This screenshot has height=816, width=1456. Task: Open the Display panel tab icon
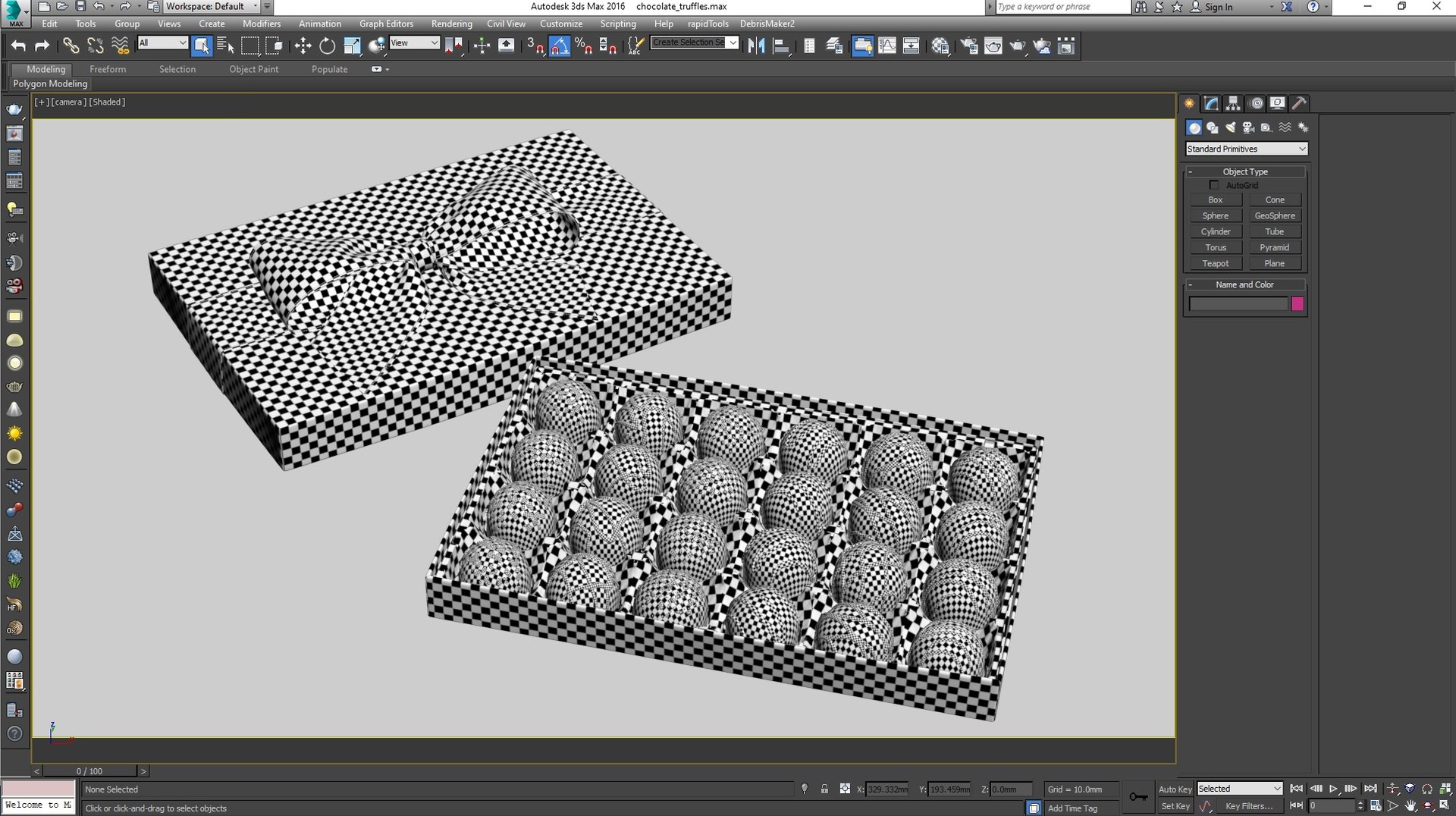point(1278,103)
